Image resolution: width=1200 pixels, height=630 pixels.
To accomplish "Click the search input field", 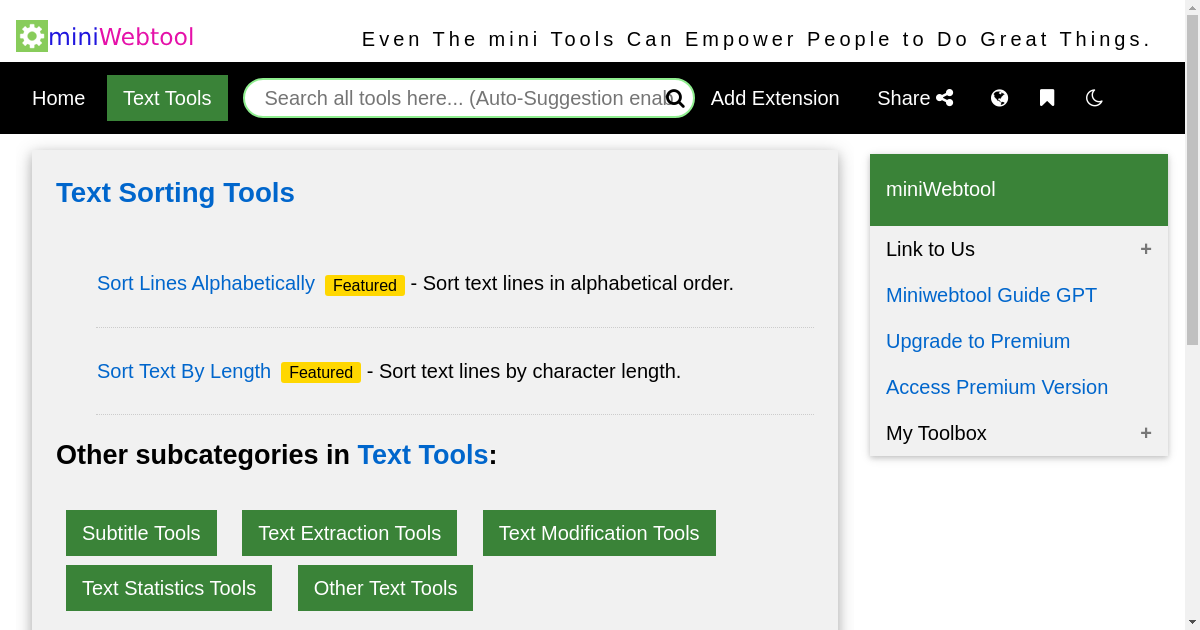I will tap(450, 98).
